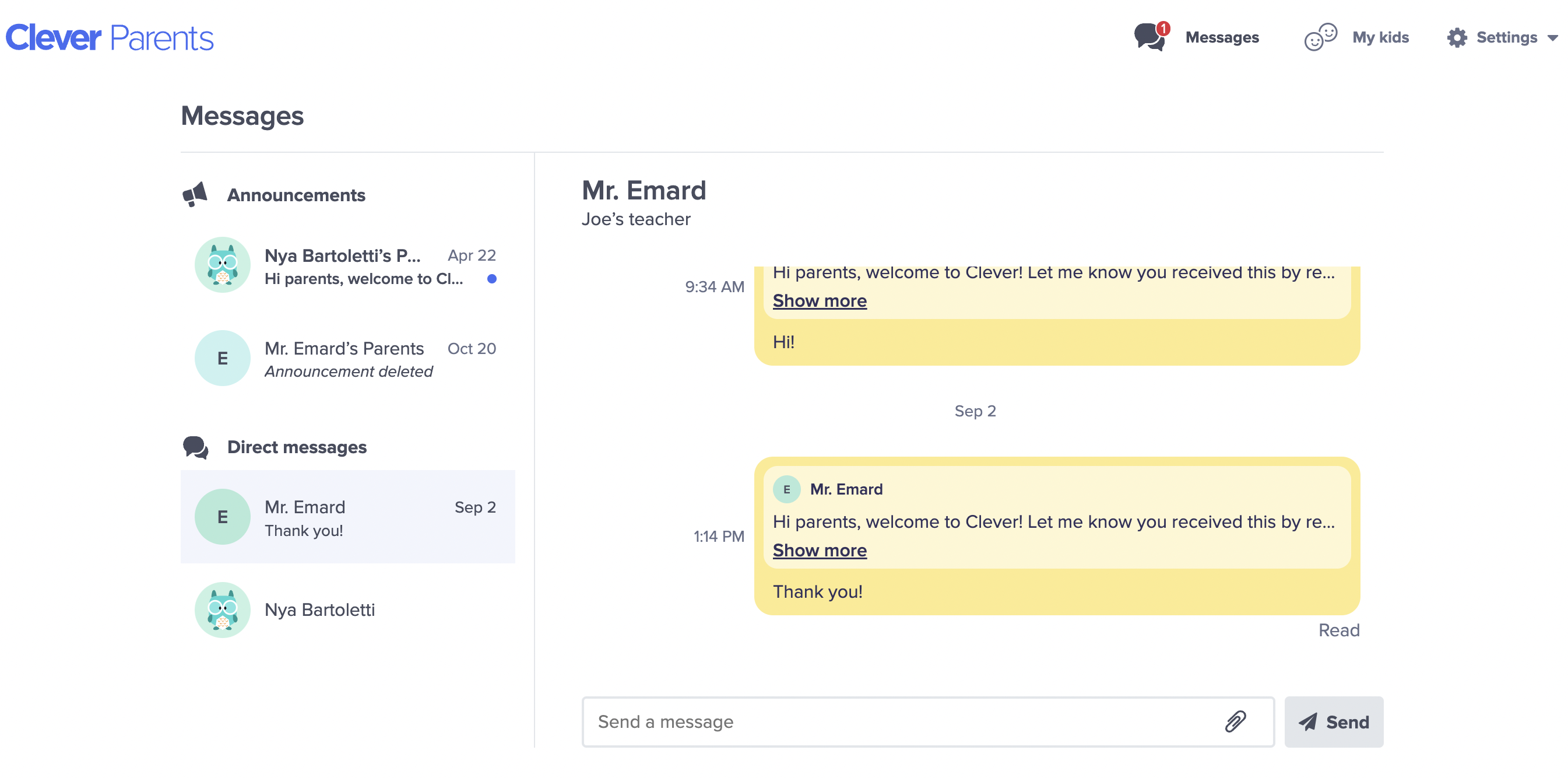The image size is (1568, 778).
Task: Click the My kids face icon
Action: click(x=1320, y=38)
